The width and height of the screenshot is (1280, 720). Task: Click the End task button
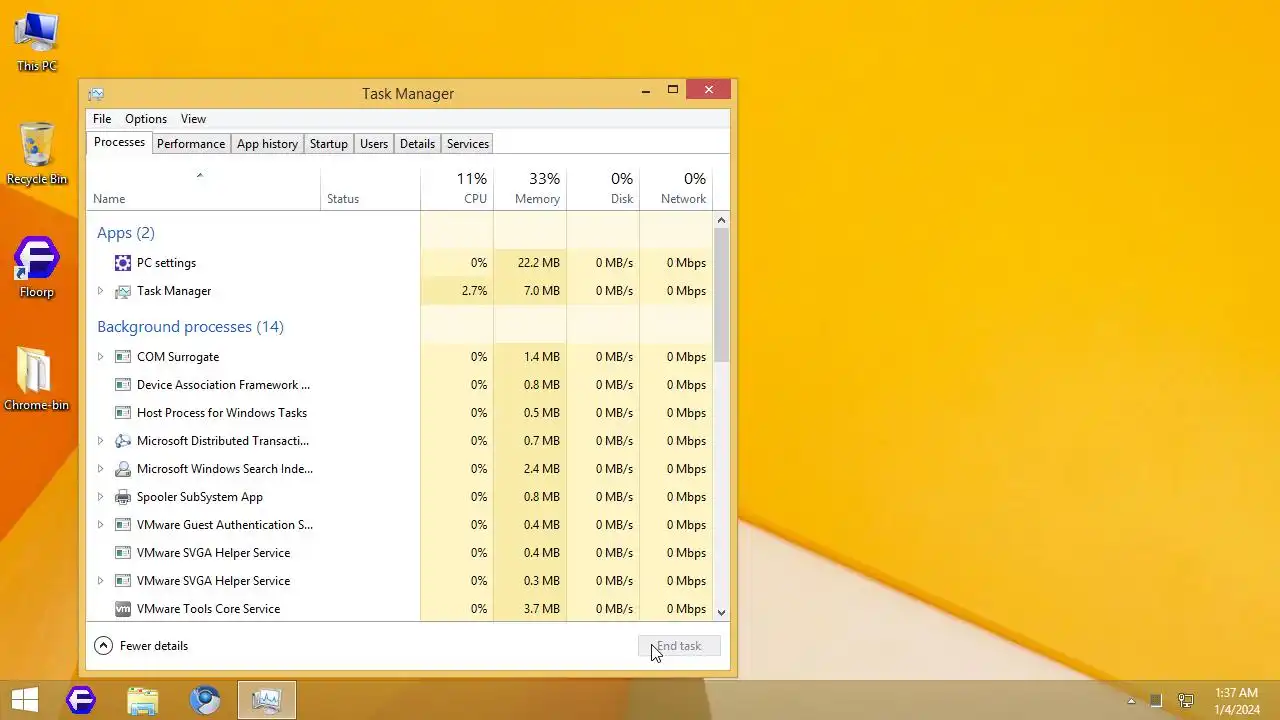(x=679, y=646)
